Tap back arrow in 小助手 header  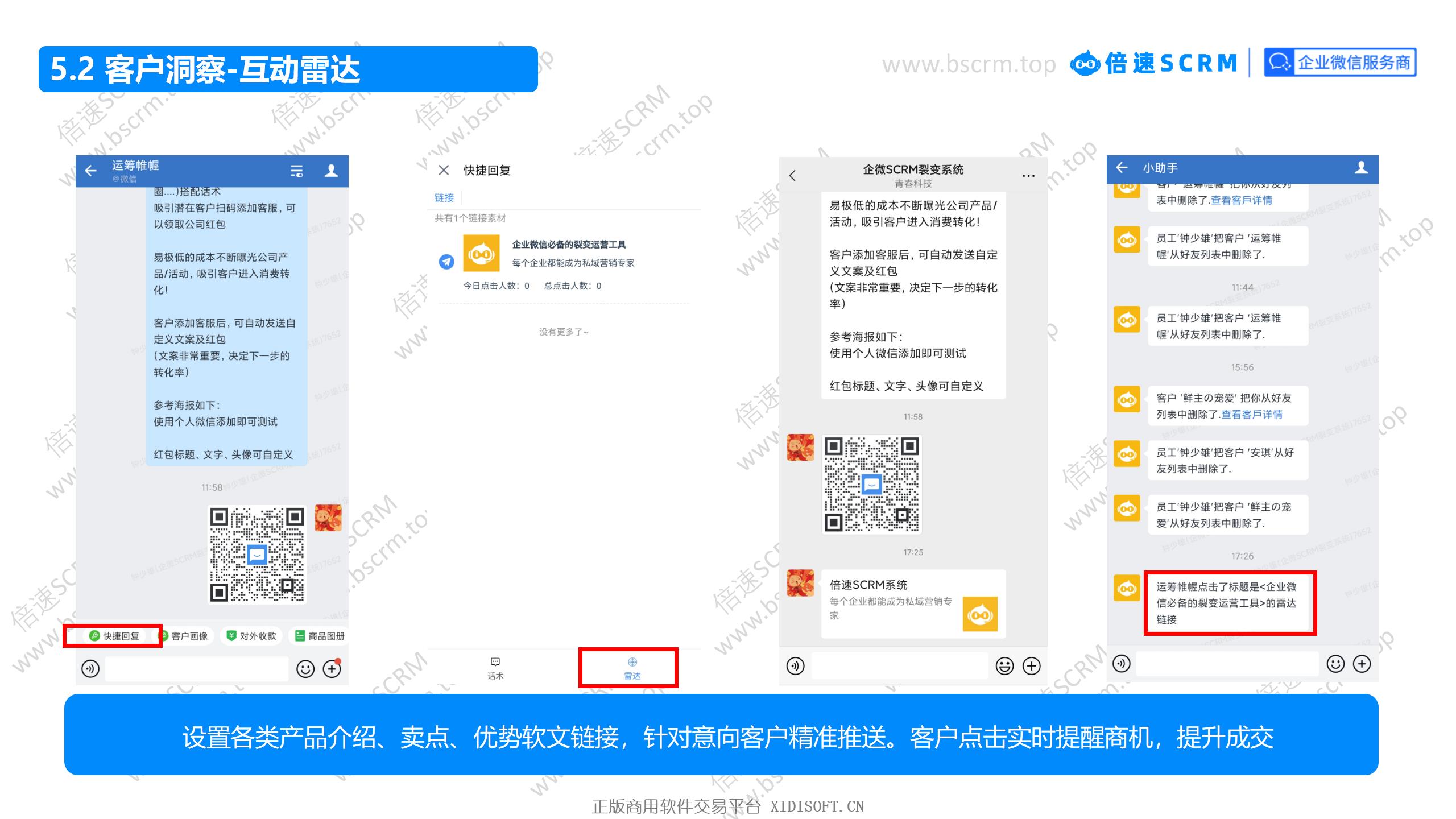pos(1122,168)
